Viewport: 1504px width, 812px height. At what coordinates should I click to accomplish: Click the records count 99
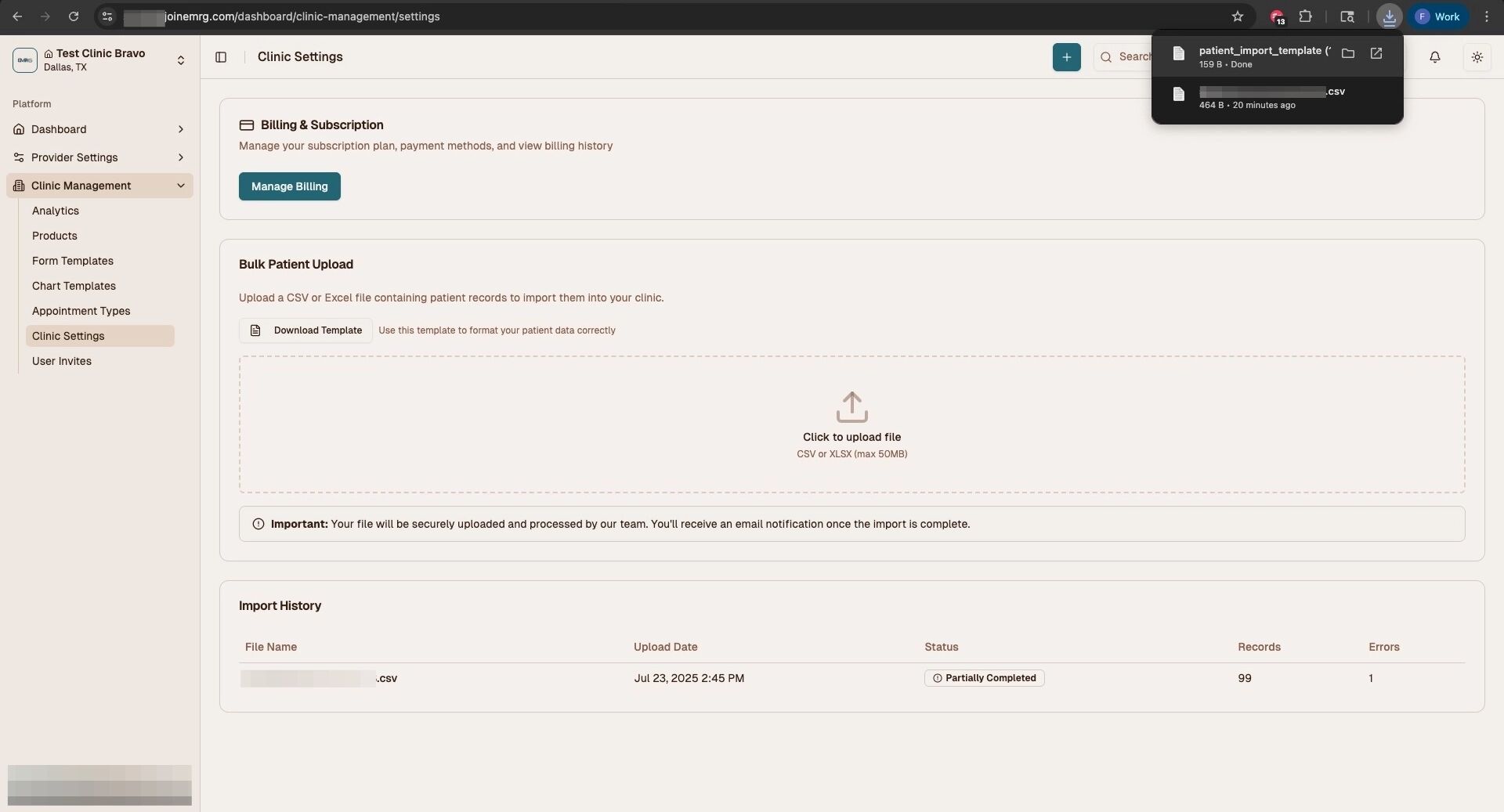pyautogui.click(x=1245, y=678)
